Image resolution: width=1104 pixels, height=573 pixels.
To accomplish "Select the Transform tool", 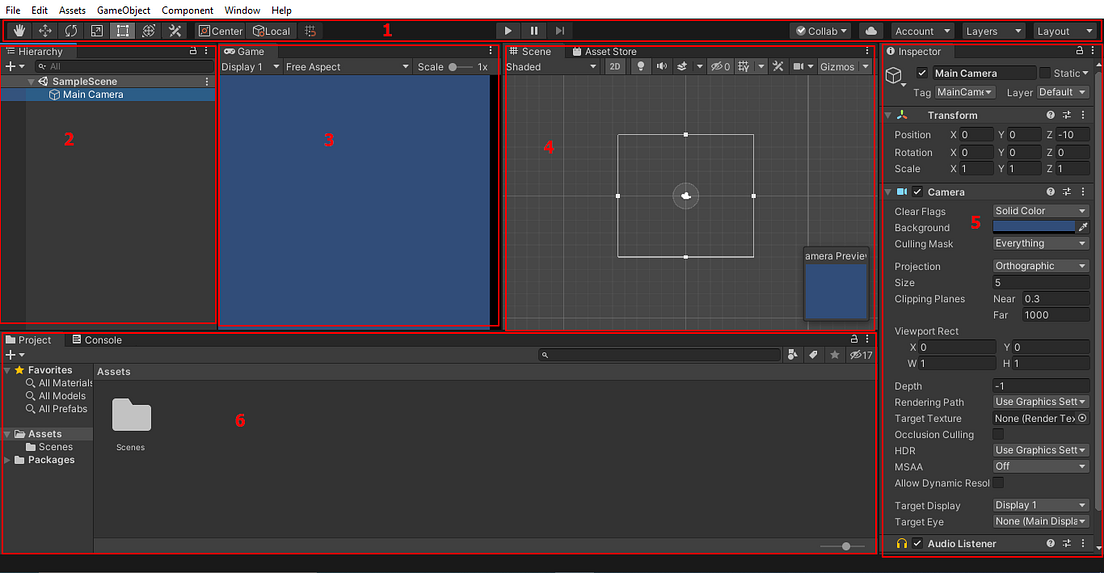I will [x=149, y=31].
